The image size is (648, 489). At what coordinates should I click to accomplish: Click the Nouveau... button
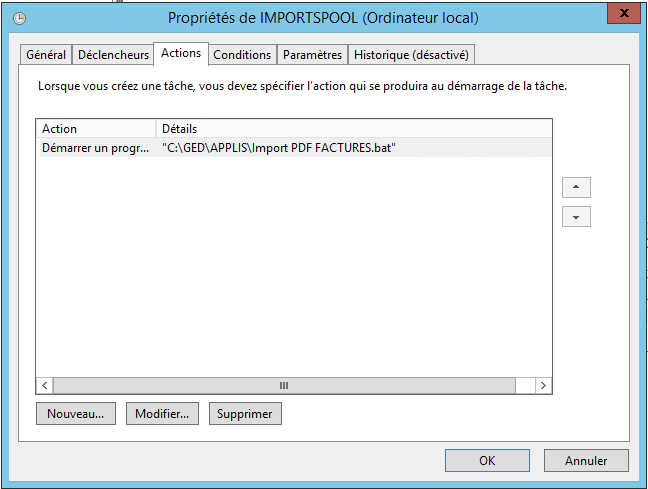pyautogui.click(x=76, y=413)
